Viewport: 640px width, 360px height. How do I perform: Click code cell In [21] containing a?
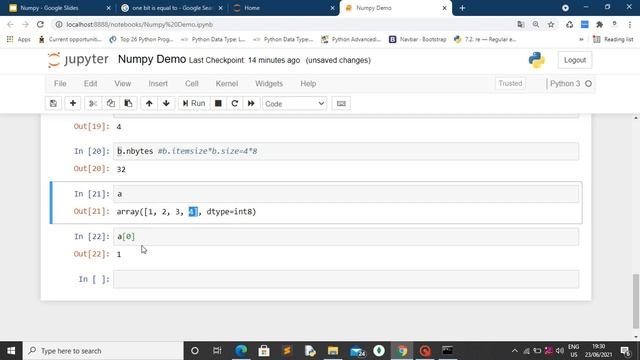pos(346,194)
